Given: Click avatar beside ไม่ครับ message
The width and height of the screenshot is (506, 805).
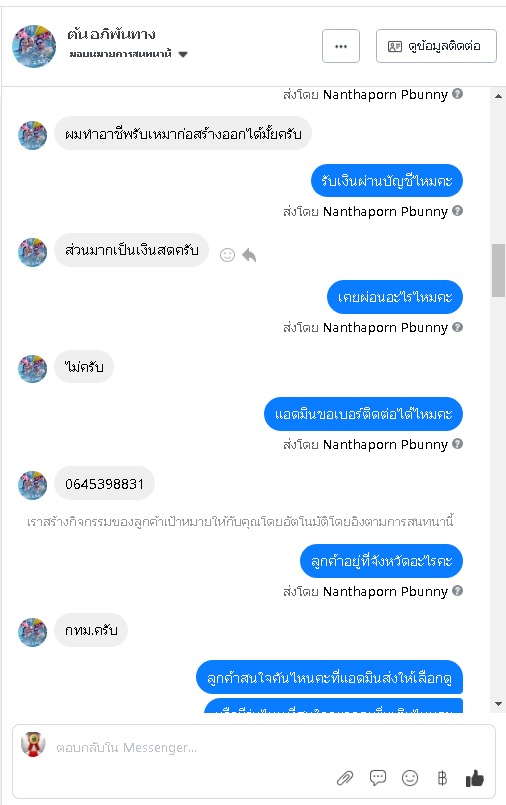Looking at the screenshot, I should [x=32, y=369].
